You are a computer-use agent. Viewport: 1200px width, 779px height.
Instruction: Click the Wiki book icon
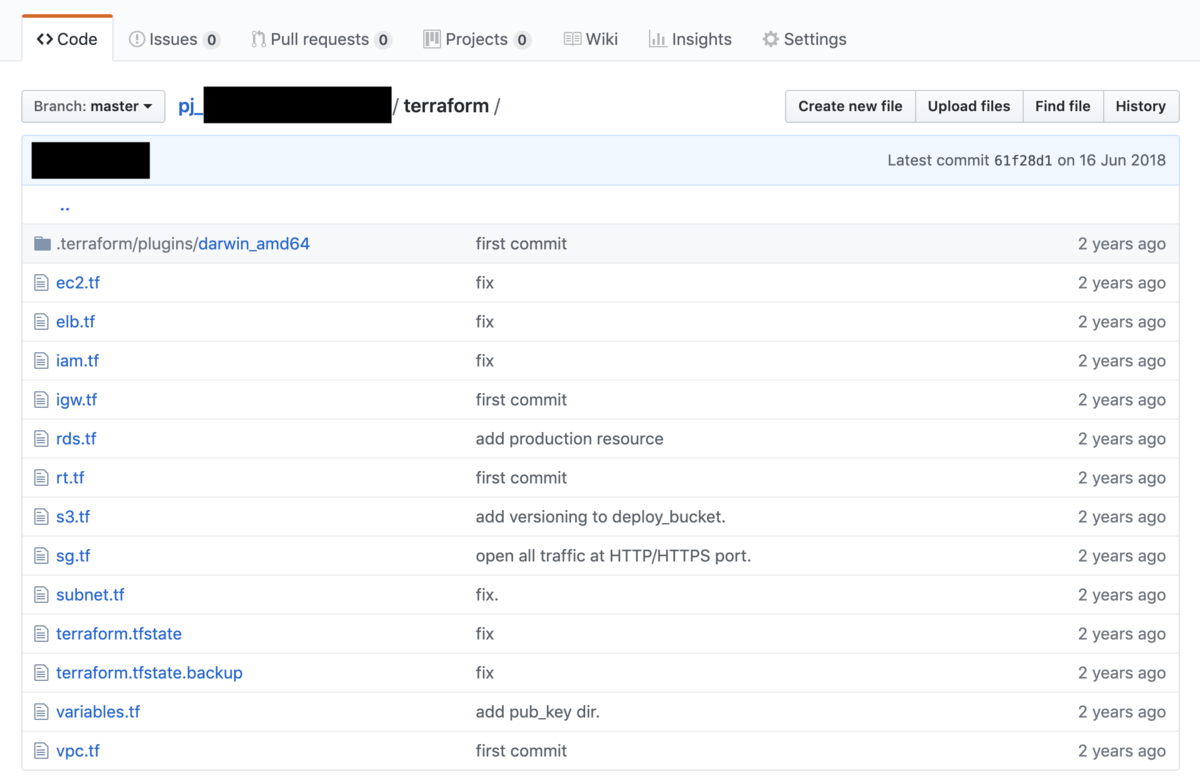click(x=572, y=39)
